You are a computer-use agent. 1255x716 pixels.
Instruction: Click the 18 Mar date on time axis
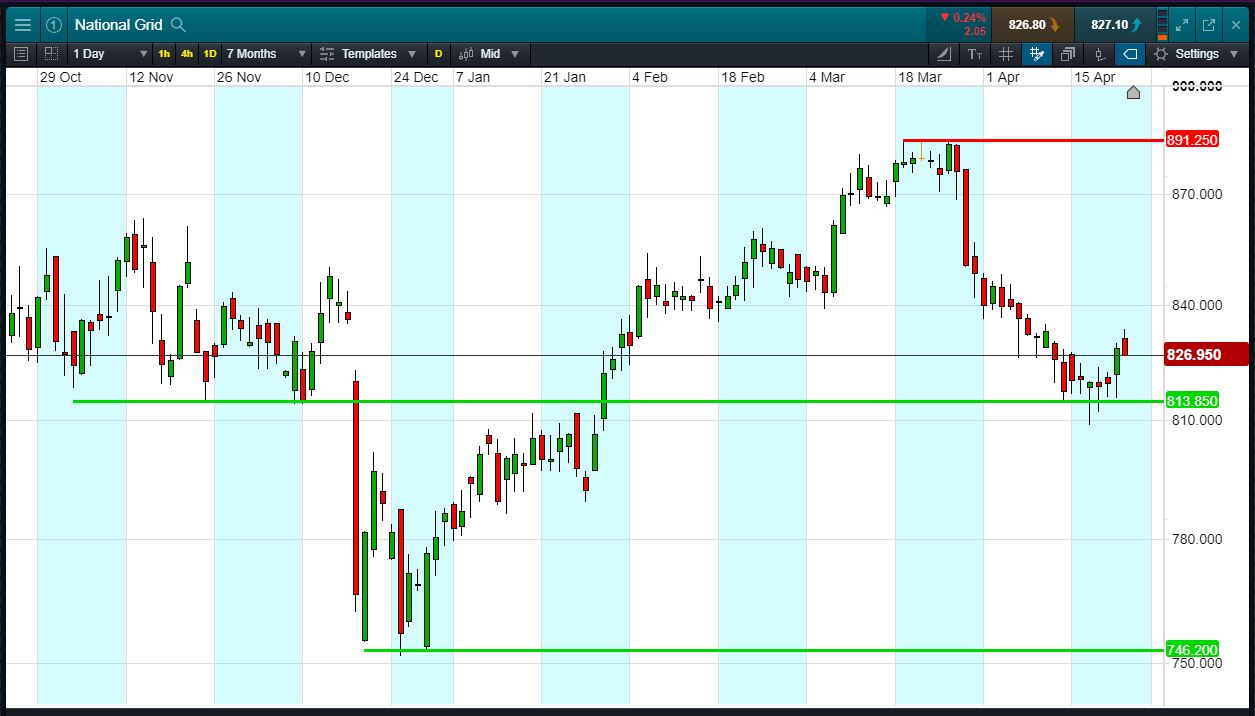tap(919, 77)
